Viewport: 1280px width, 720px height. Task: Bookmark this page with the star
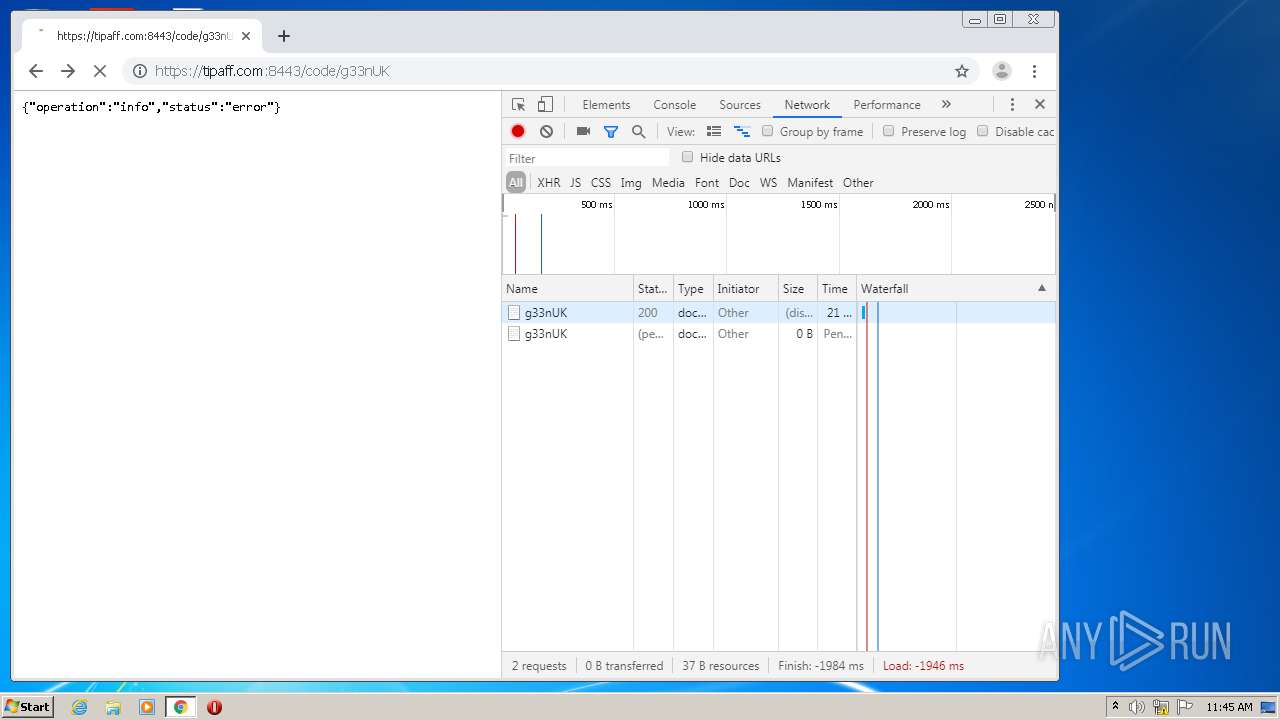click(x=962, y=71)
